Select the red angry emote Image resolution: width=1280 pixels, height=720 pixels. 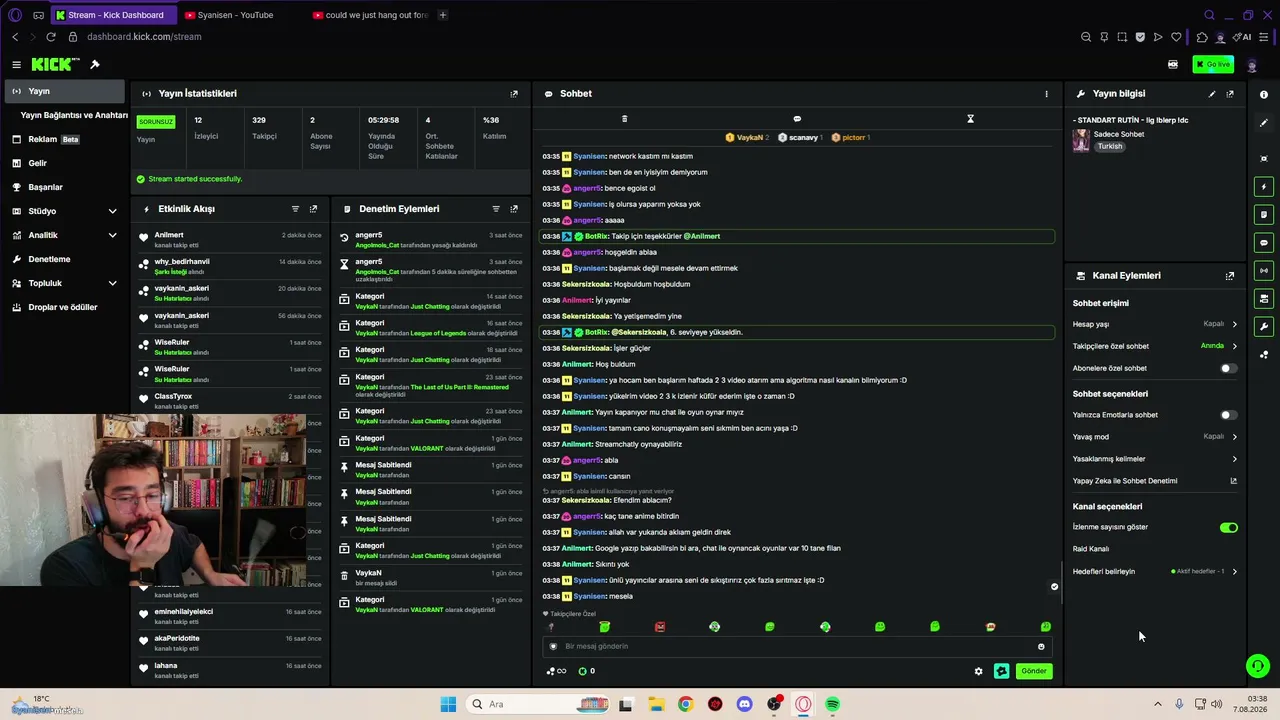coord(660,627)
